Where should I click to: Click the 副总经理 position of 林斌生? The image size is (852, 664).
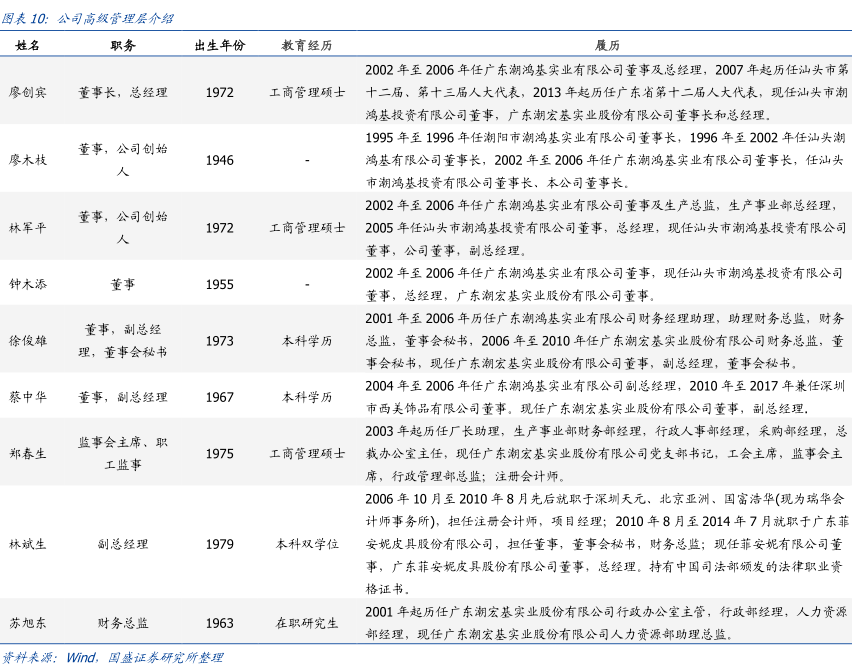click(123, 544)
